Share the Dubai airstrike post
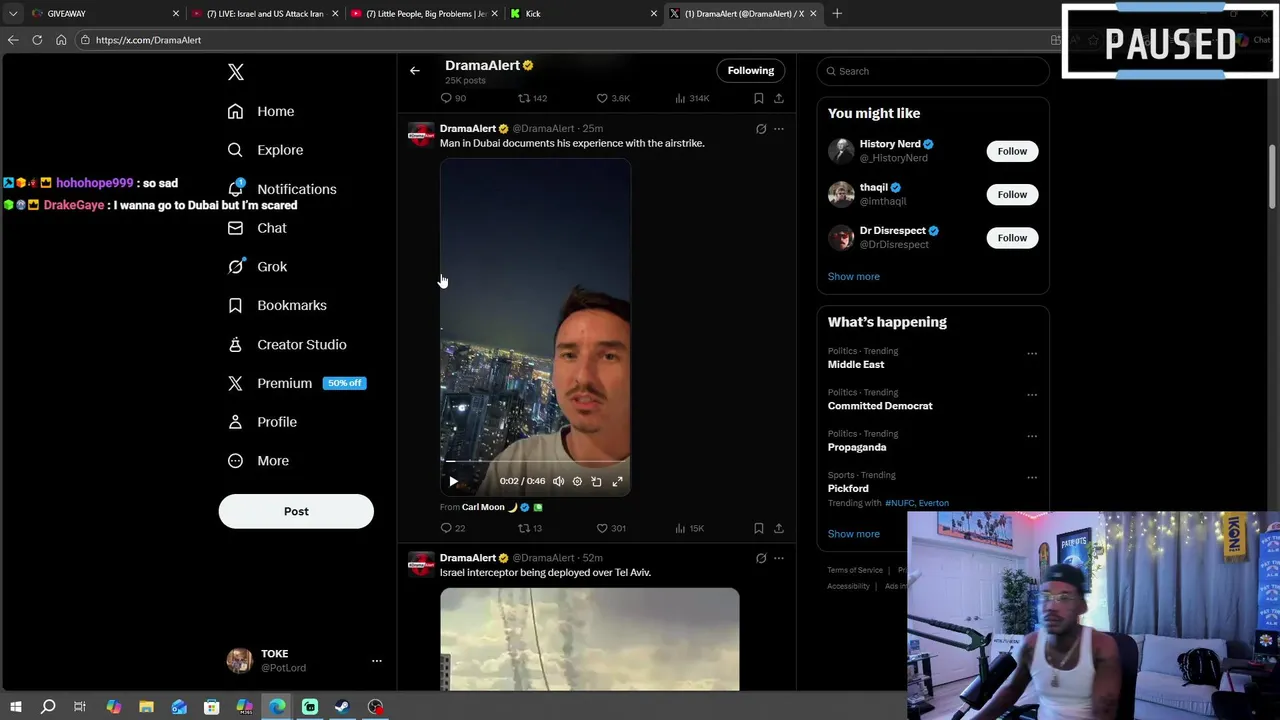The height and width of the screenshot is (720, 1280). pyautogui.click(x=779, y=528)
